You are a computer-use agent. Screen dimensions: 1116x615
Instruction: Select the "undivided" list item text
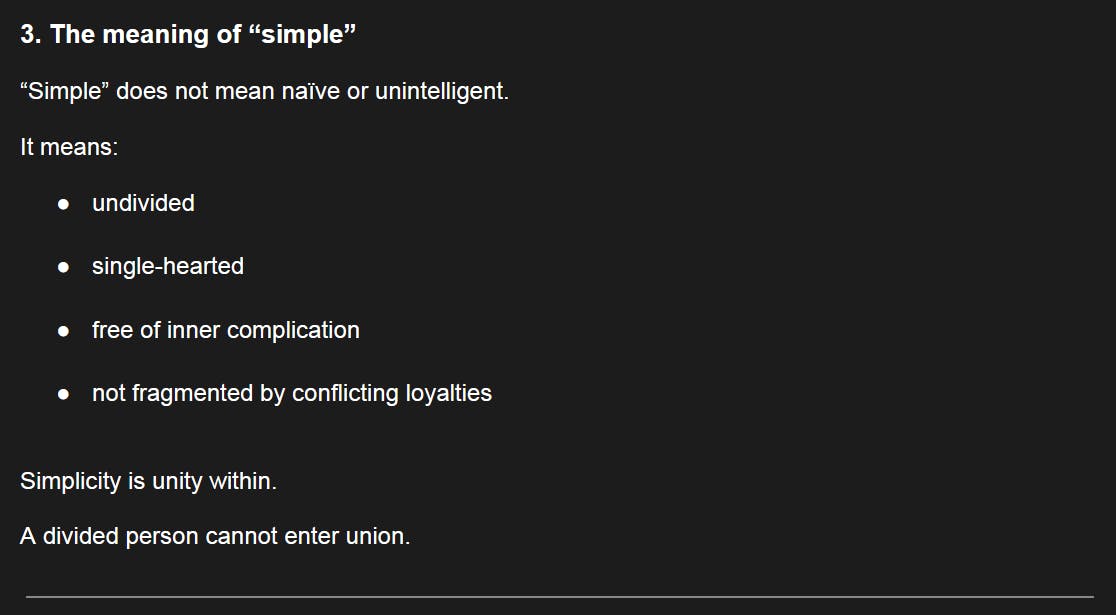[143, 204]
